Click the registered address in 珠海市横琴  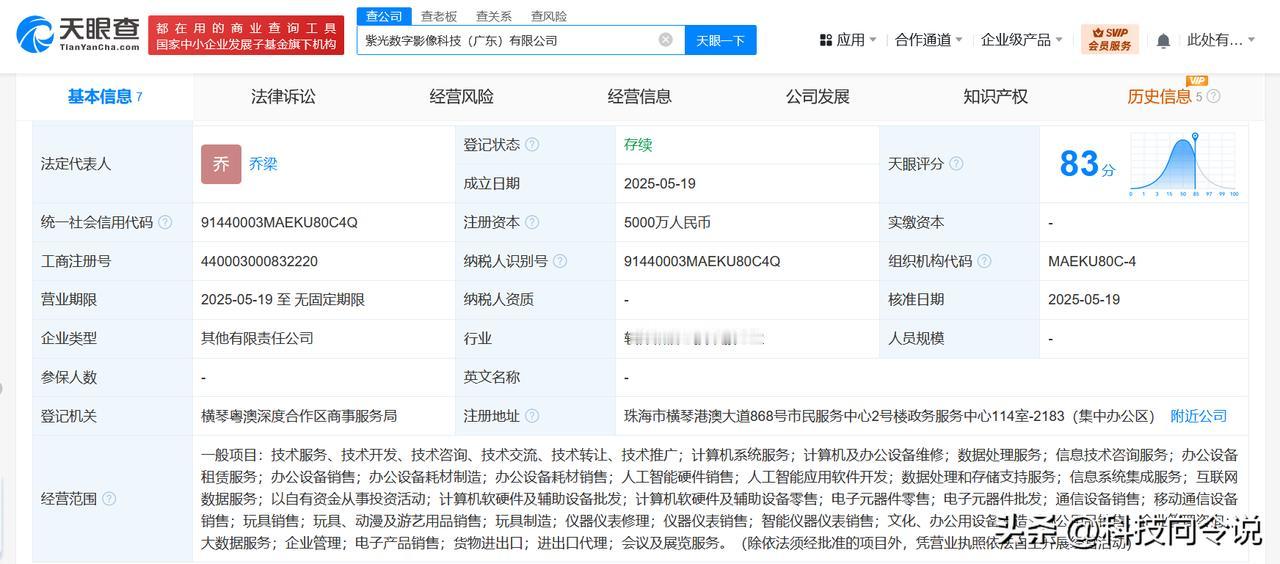(x=889, y=416)
